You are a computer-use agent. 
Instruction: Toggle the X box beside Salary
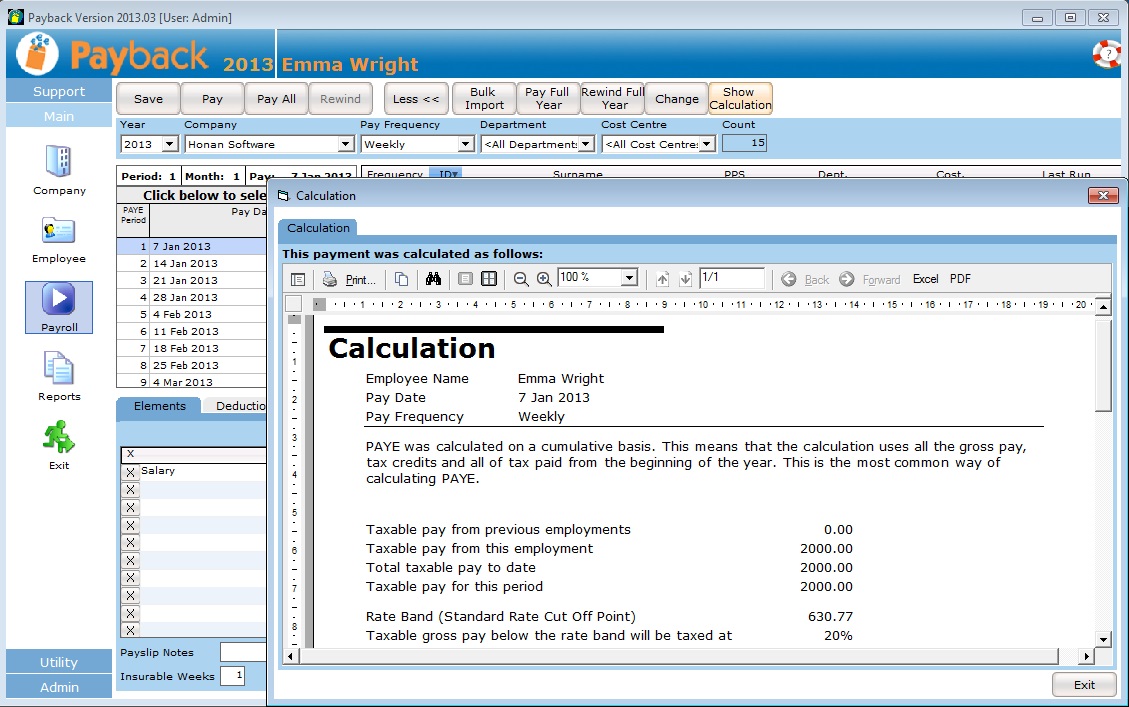(130, 472)
